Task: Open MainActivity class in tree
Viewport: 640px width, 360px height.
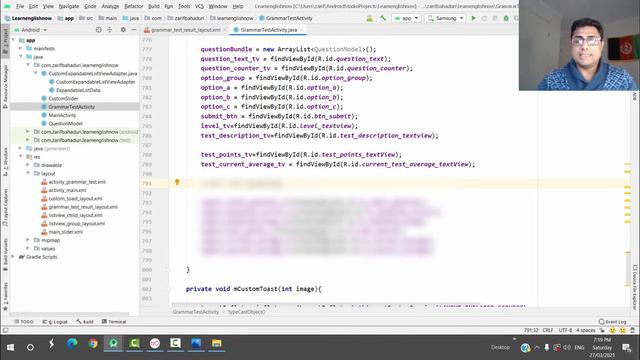Action: [62, 115]
